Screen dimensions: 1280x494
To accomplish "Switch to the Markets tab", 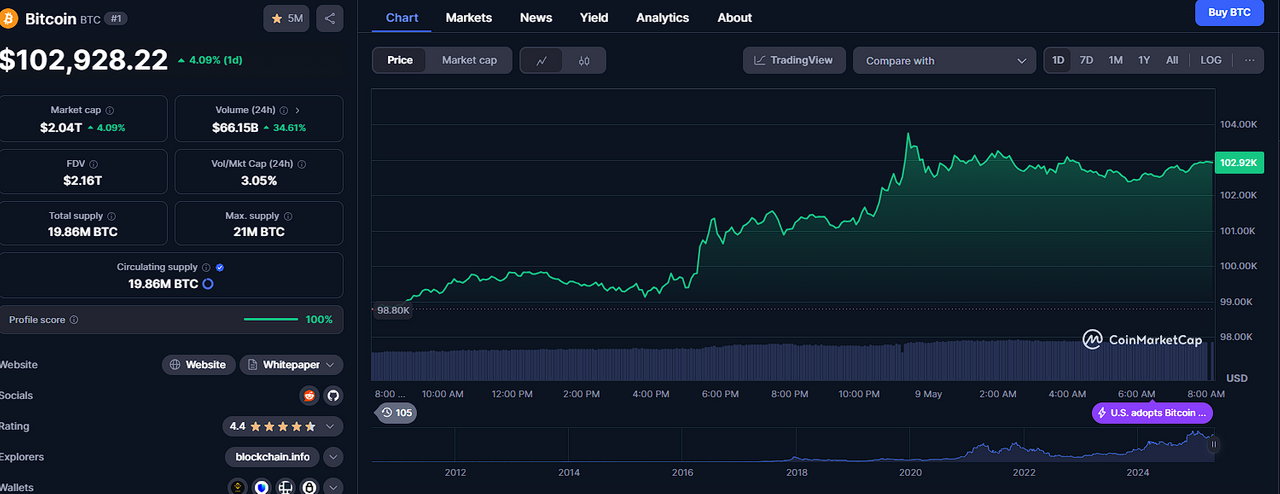I will [469, 17].
